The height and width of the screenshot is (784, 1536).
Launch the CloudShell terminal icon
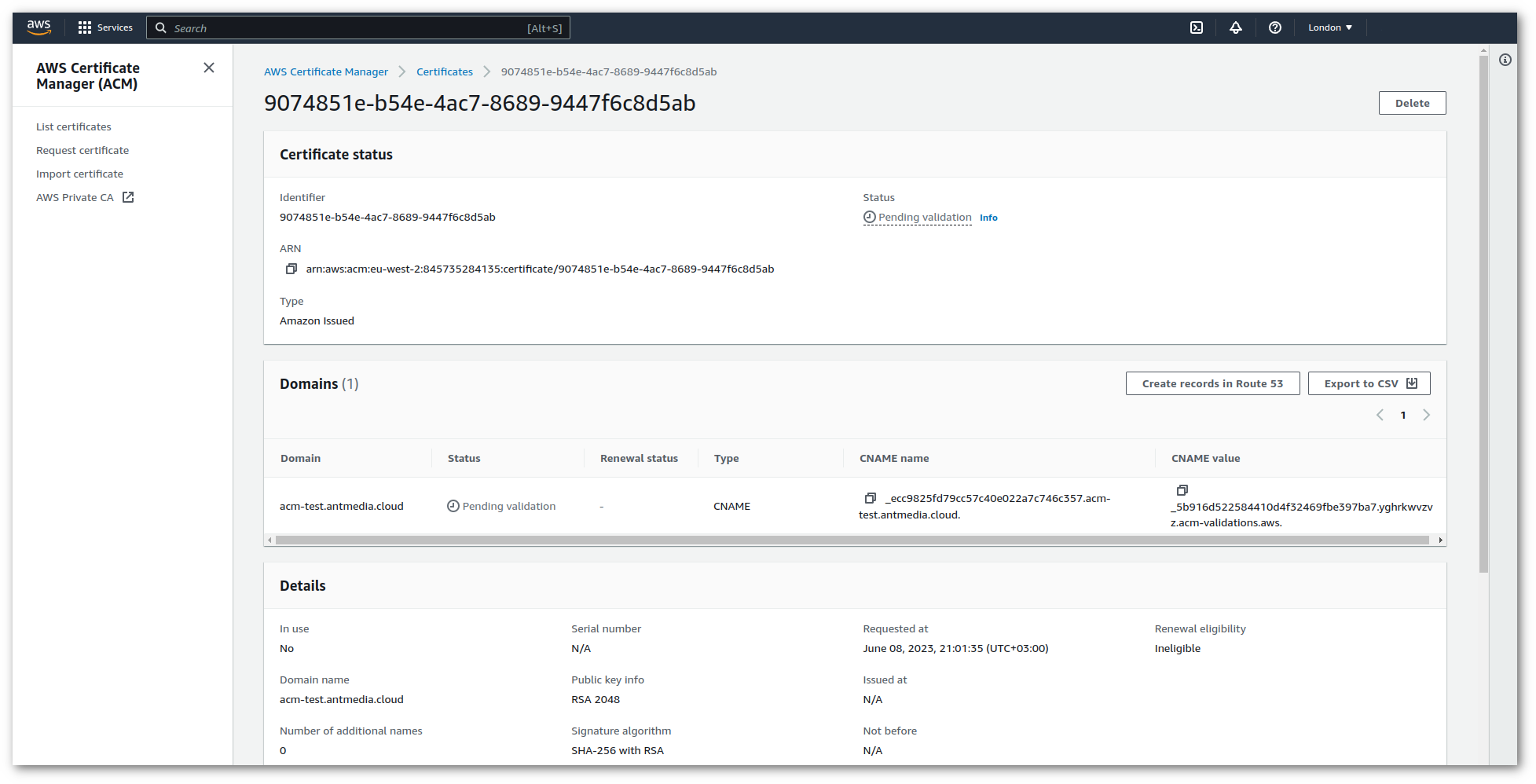point(1197,27)
